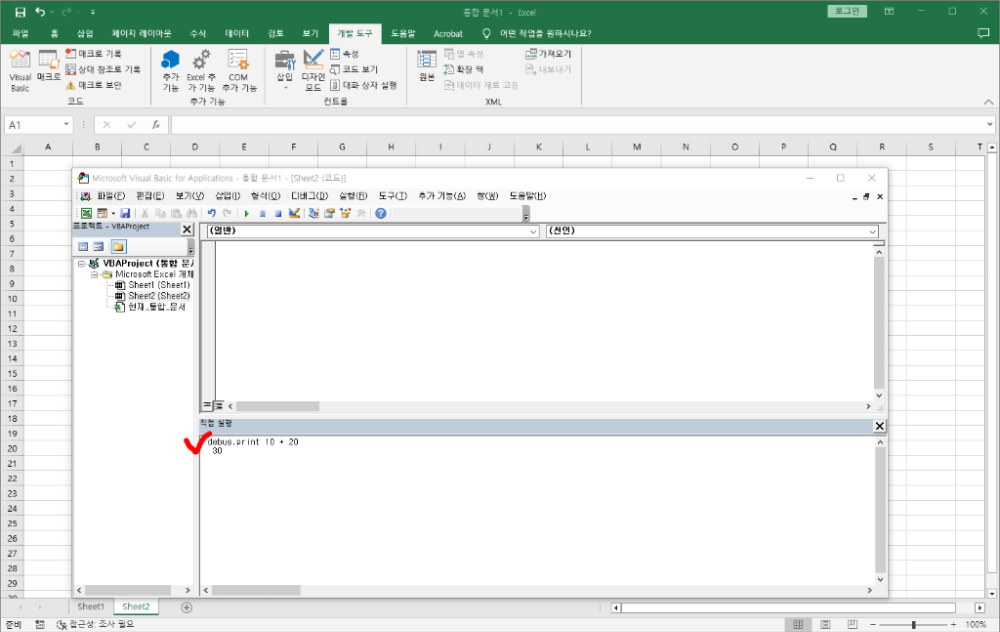The image size is (1000, 632).
Task: Open the VBA 실행(R) menu
Action: coord(353,196)
